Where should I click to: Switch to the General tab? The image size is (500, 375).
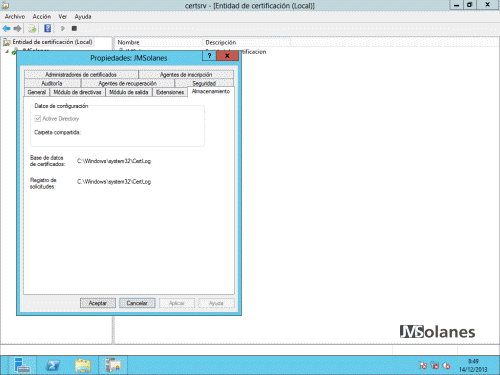click(37, 92)
